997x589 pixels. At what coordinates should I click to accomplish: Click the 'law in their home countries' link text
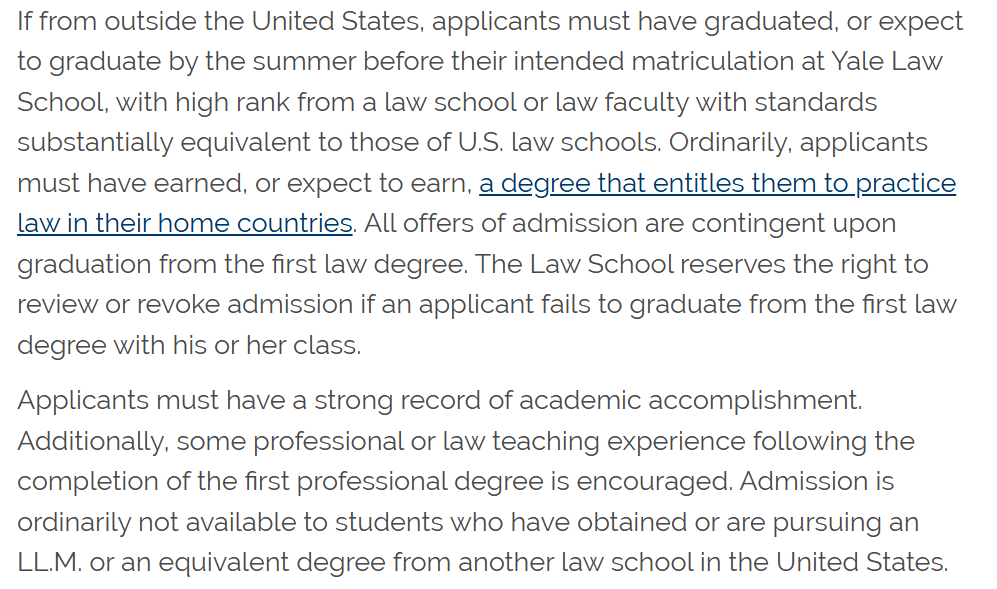(x=184, y=224)
